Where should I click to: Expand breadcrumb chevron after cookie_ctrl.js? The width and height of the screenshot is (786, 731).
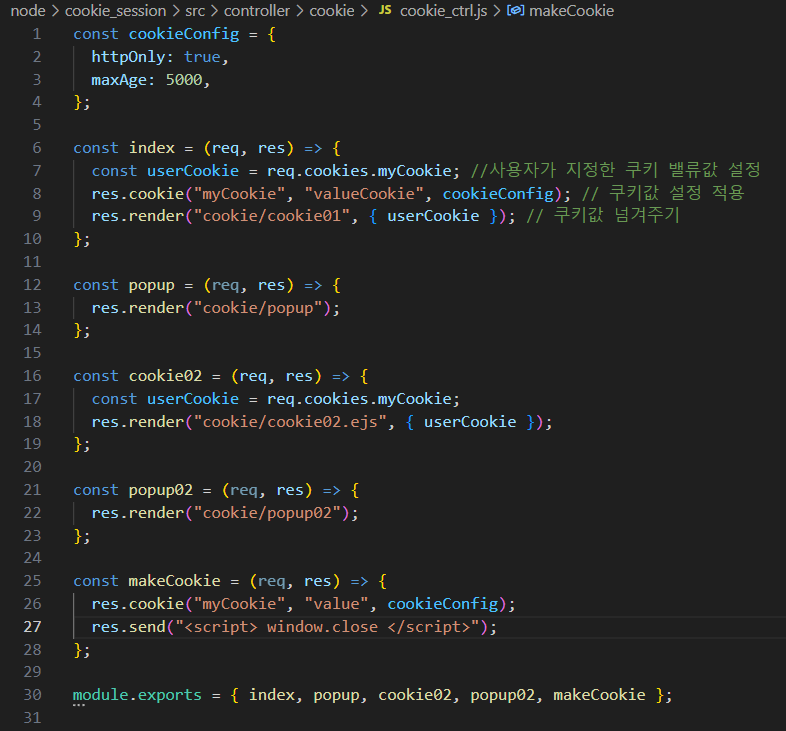point(497,11)
